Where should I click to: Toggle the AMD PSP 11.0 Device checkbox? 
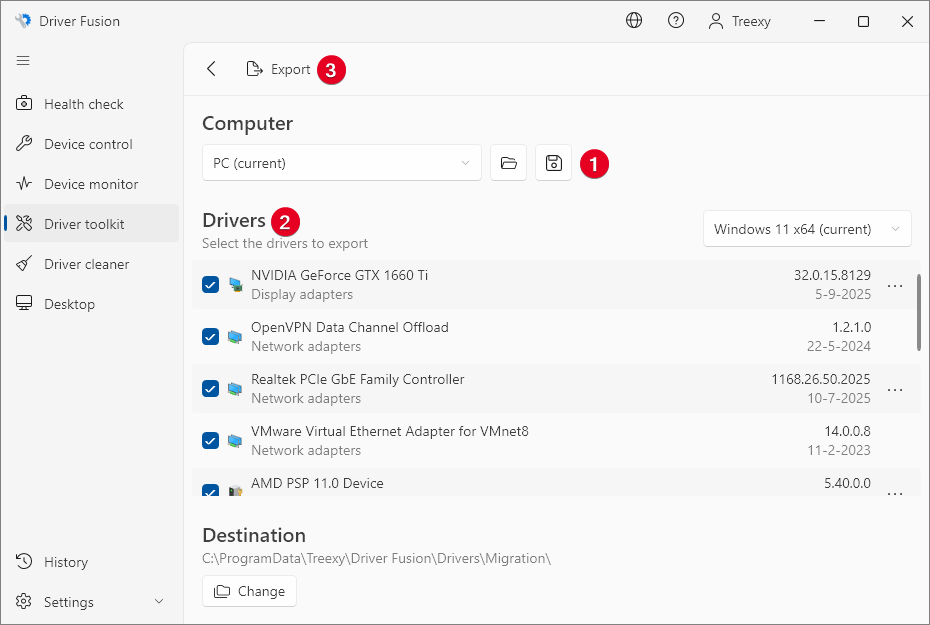click(211, 490)
